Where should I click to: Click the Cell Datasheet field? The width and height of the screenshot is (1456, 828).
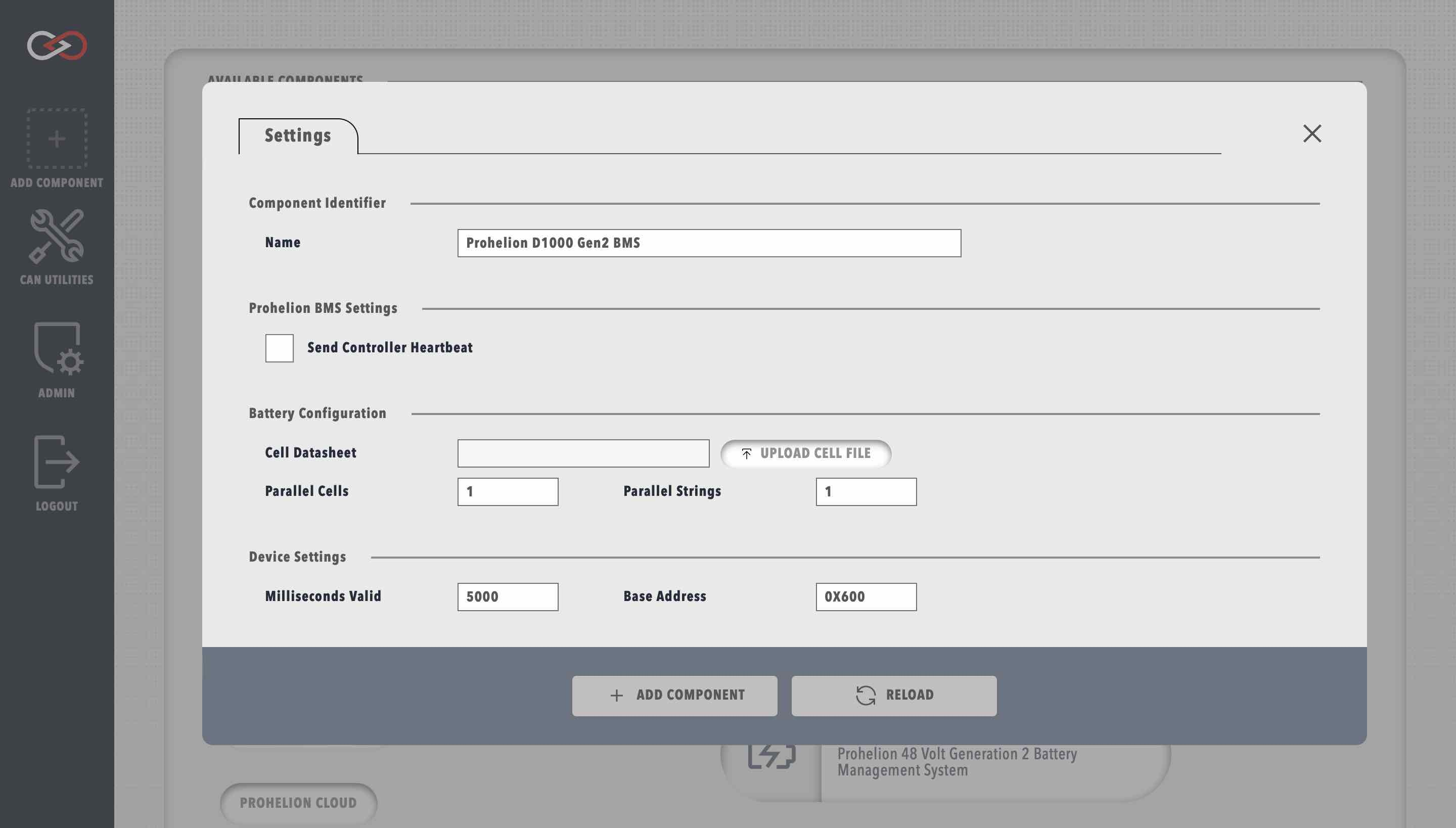pyautogui.click(x=583, y=453)
